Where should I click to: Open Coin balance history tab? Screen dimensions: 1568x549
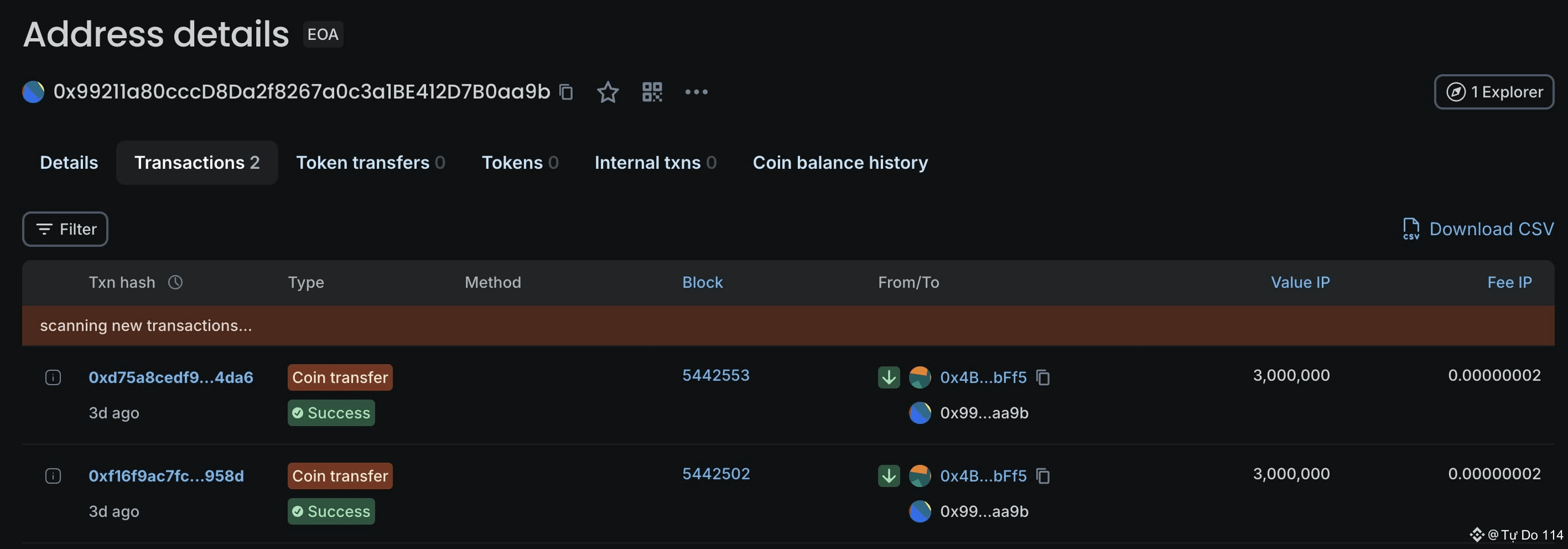click(x=840, y=163)
